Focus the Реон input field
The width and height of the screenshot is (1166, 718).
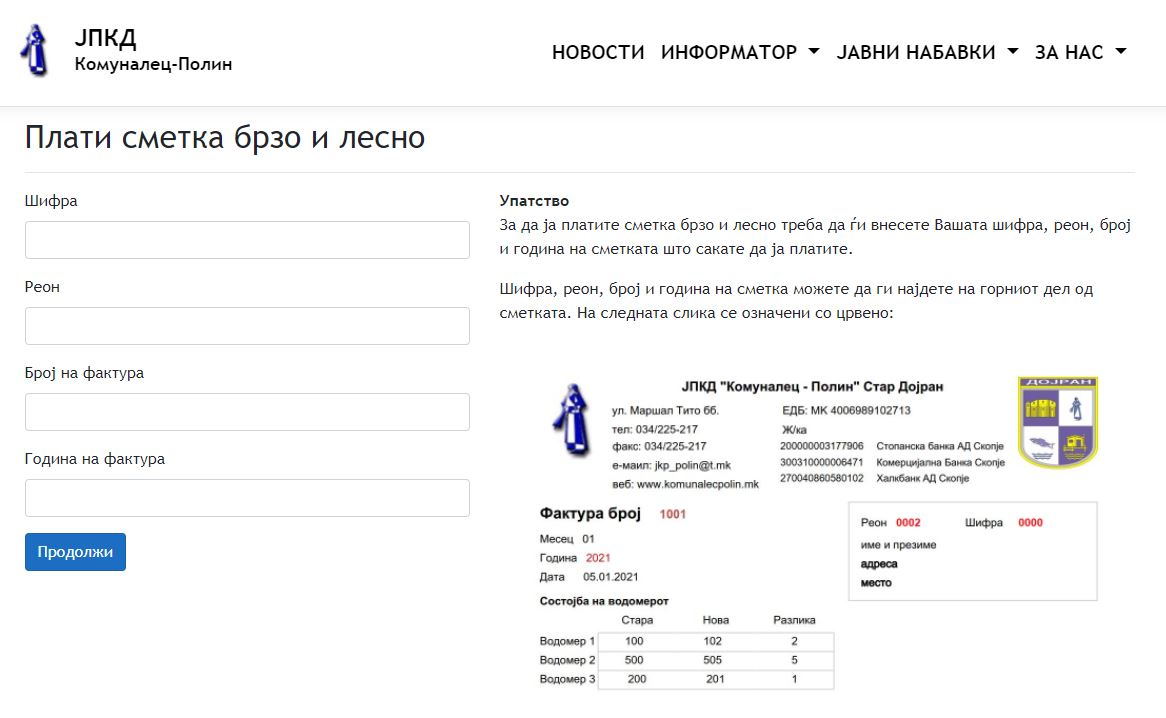pyautogui.click(x=247, y=326)
